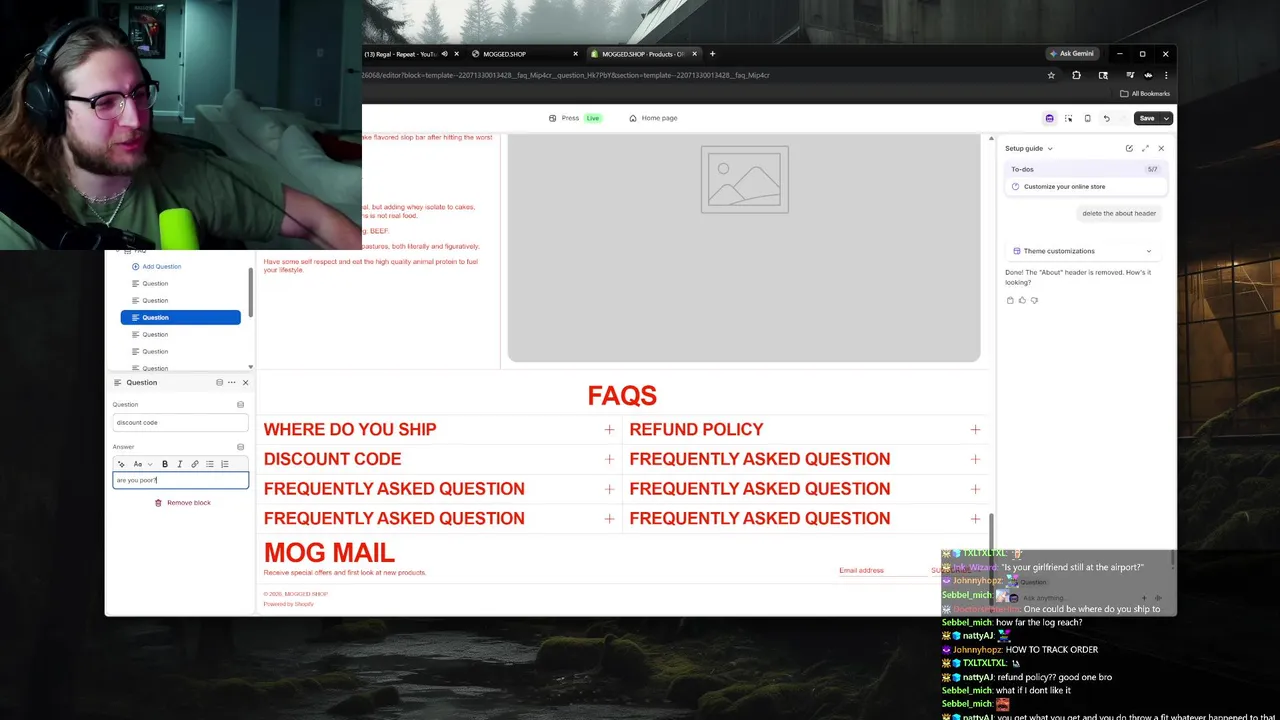Image resolution: width=1280 pixels, height=720 pixels.
Task: Click the Save button in the editor
Action: [1147, 118]
